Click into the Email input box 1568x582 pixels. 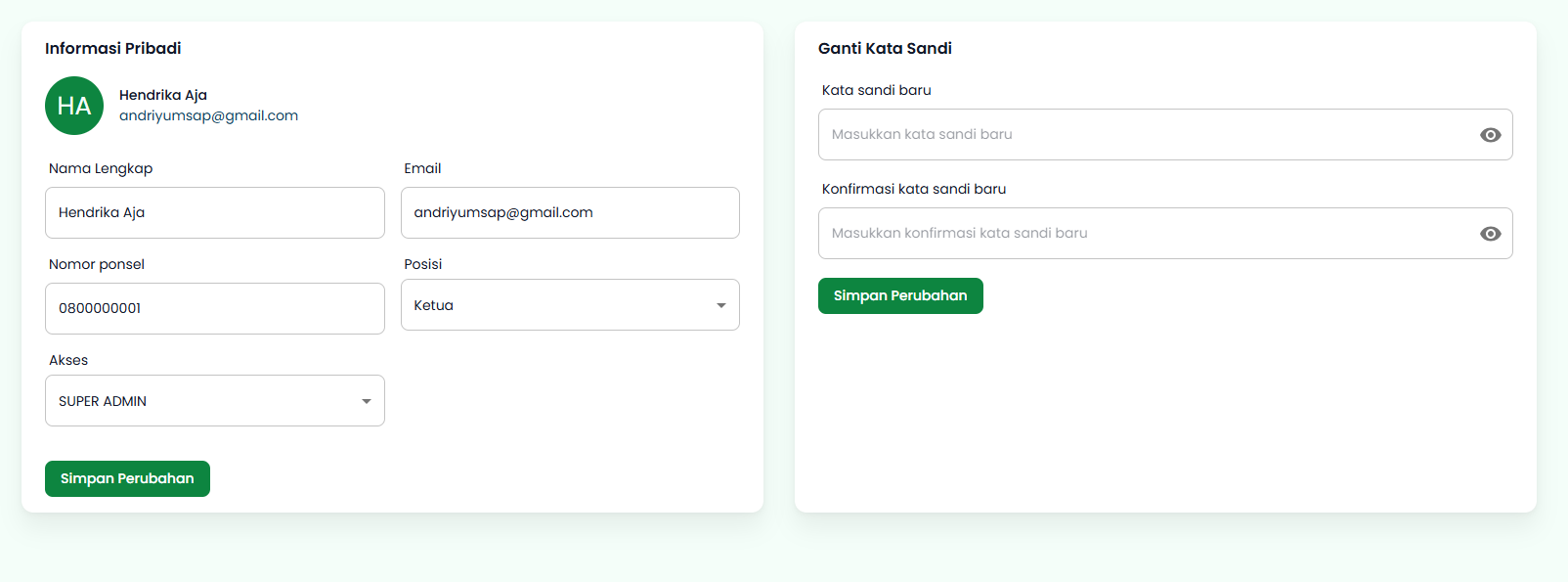click(x=569, y=212)
